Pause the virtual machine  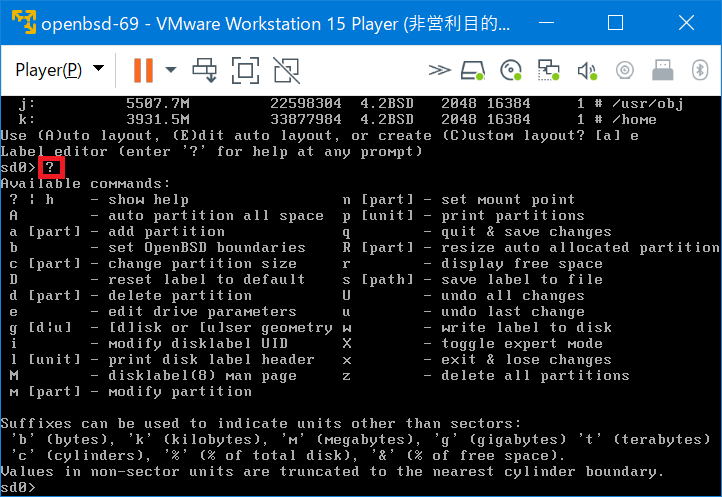coord(143,70)
